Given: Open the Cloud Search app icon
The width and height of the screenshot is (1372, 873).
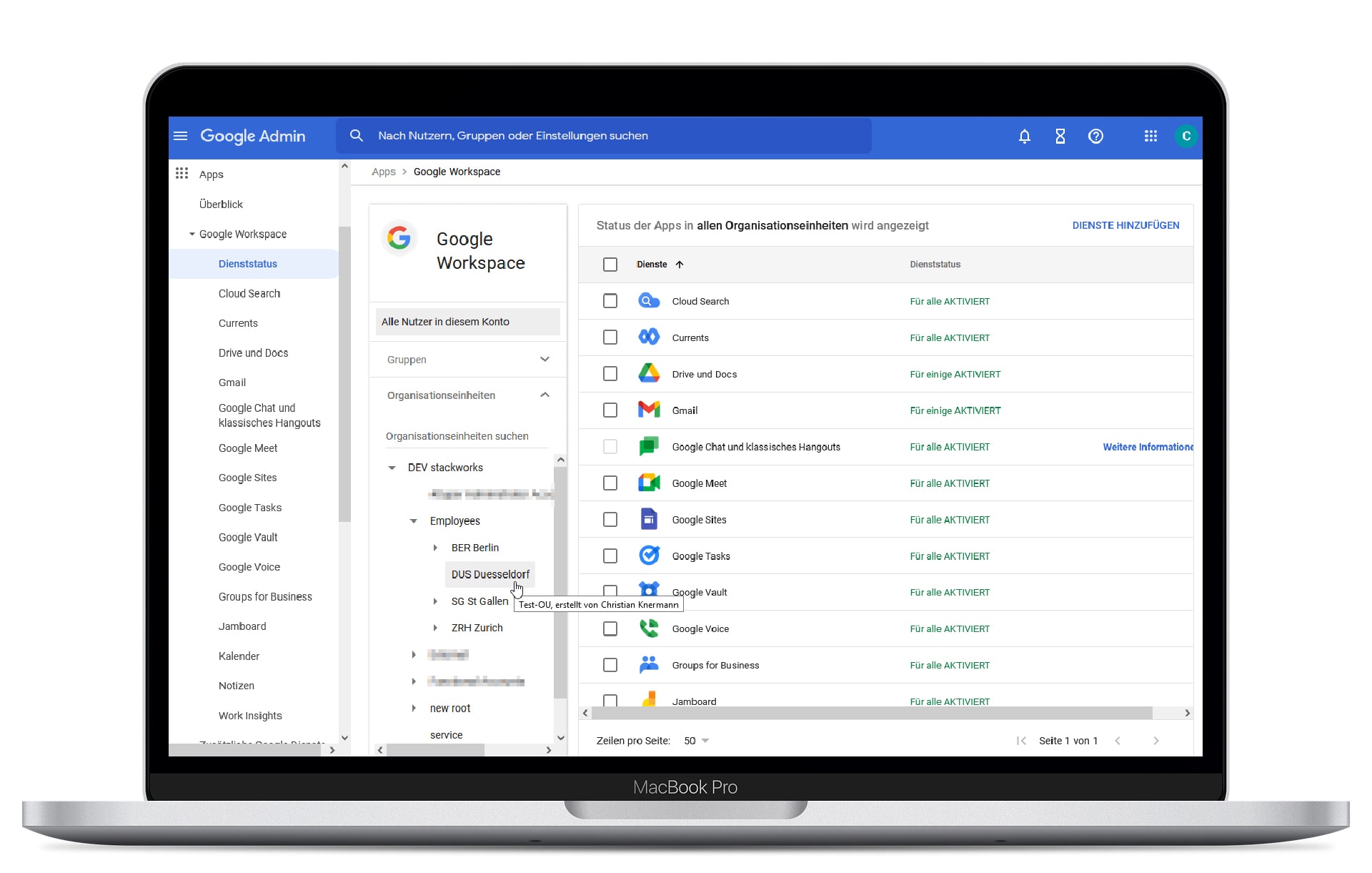Looking at the screenshot, I should point(649,301).
